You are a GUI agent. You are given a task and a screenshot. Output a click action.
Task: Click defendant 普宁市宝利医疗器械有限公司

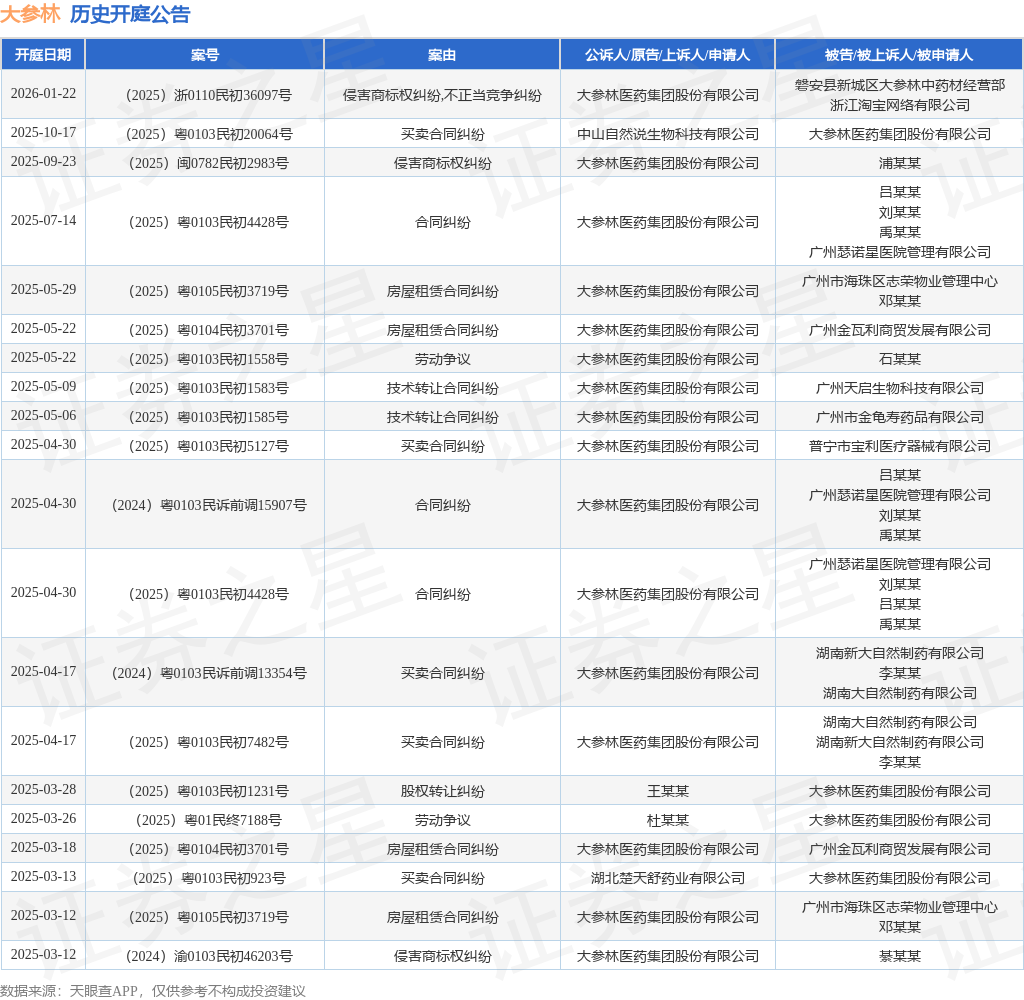(x=899, y=446)
